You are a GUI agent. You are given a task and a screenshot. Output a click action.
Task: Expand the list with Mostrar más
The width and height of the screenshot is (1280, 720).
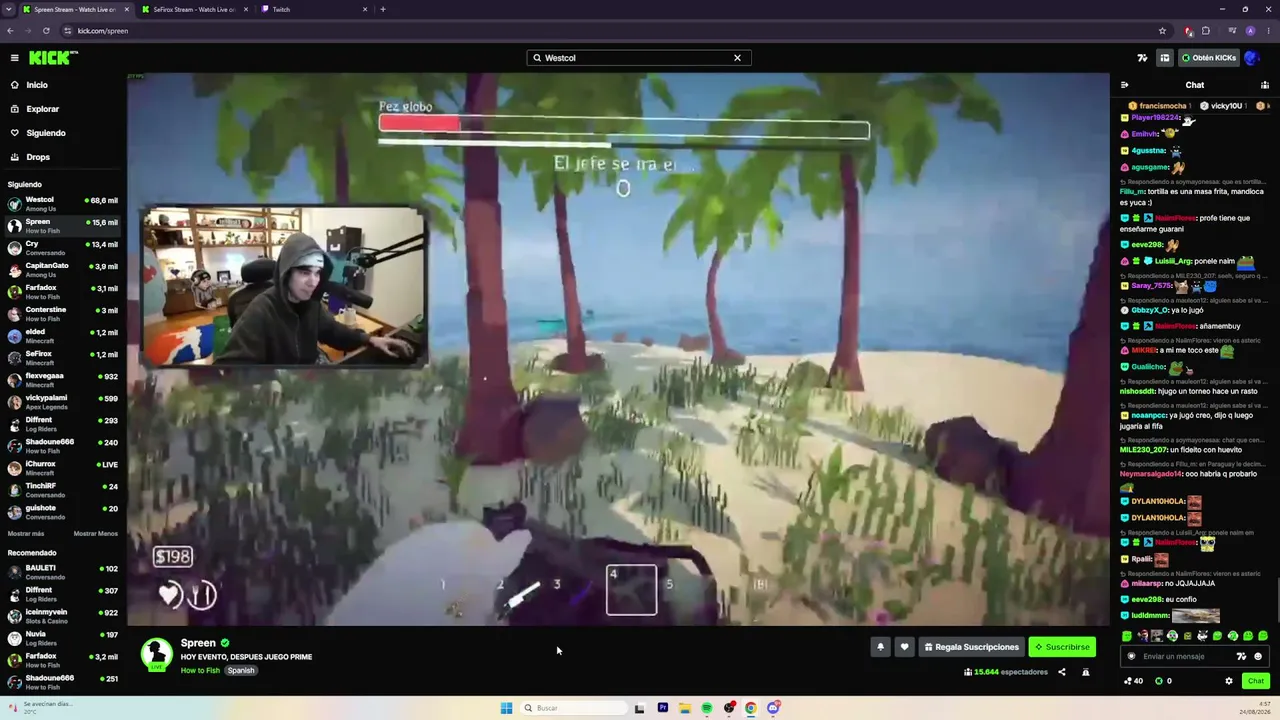click(x=26, y=534)
